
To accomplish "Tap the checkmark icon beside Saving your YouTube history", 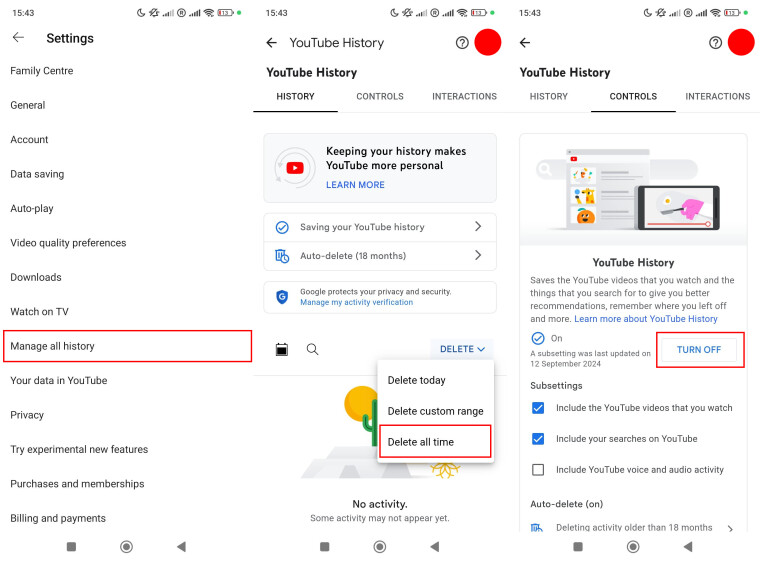I will 282,227.
